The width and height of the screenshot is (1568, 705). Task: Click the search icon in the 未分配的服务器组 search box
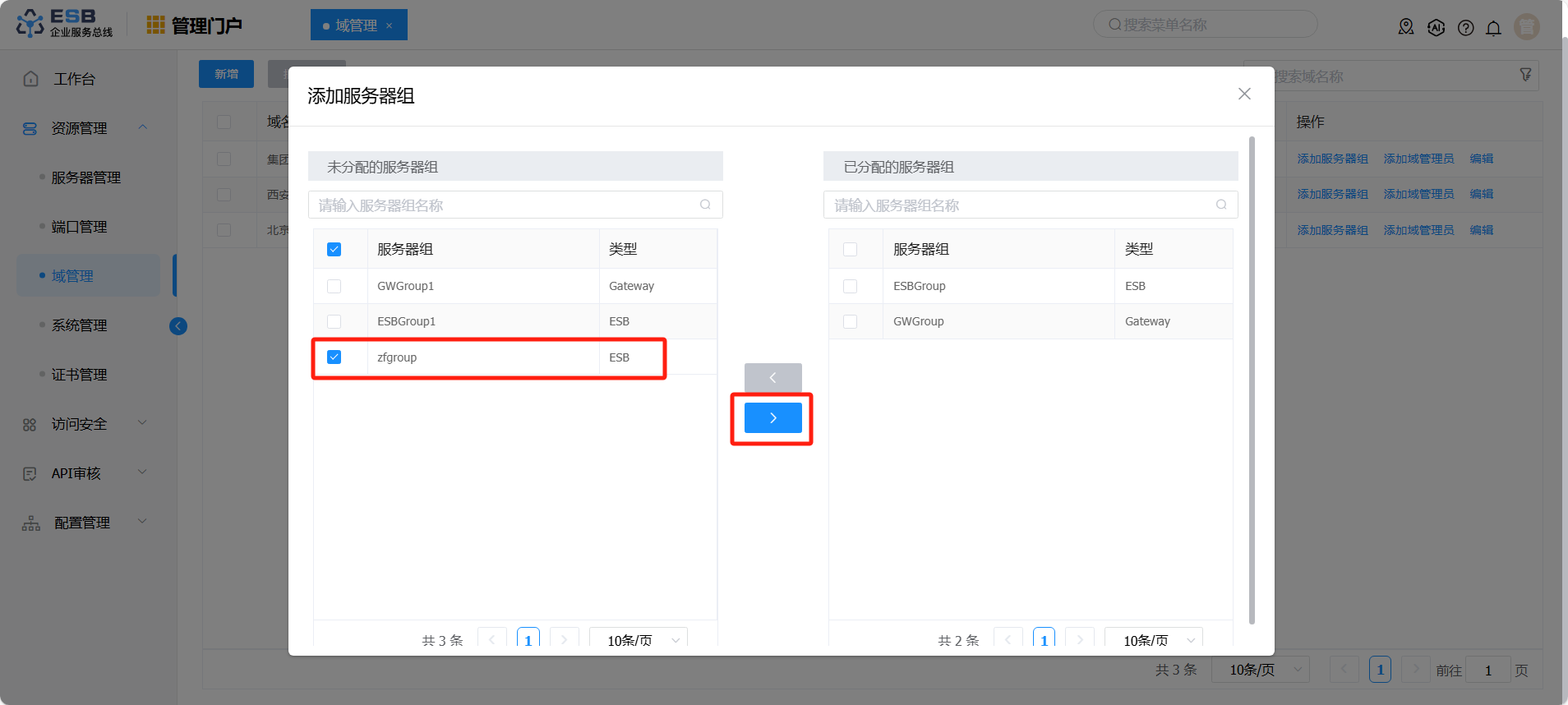pos(705,205)
